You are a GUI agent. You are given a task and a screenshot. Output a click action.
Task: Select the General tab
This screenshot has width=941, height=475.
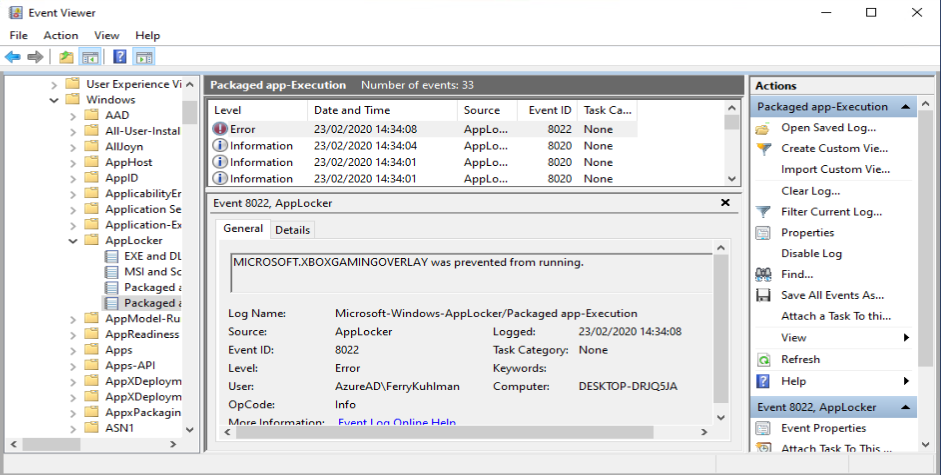pos(243,228)
